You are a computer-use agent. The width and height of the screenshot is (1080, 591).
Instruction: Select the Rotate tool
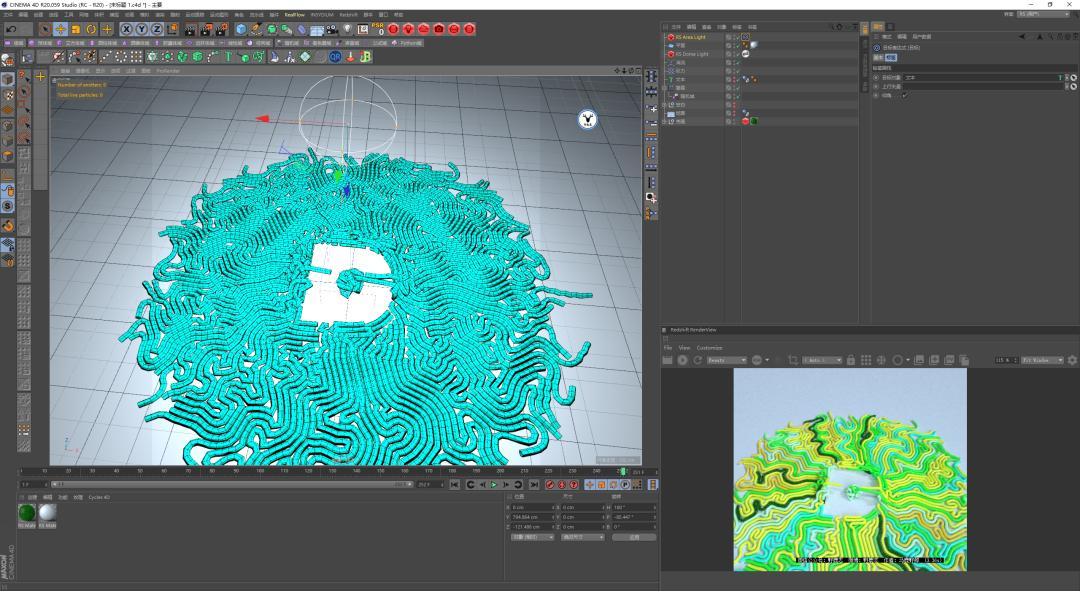click(91, 30)
